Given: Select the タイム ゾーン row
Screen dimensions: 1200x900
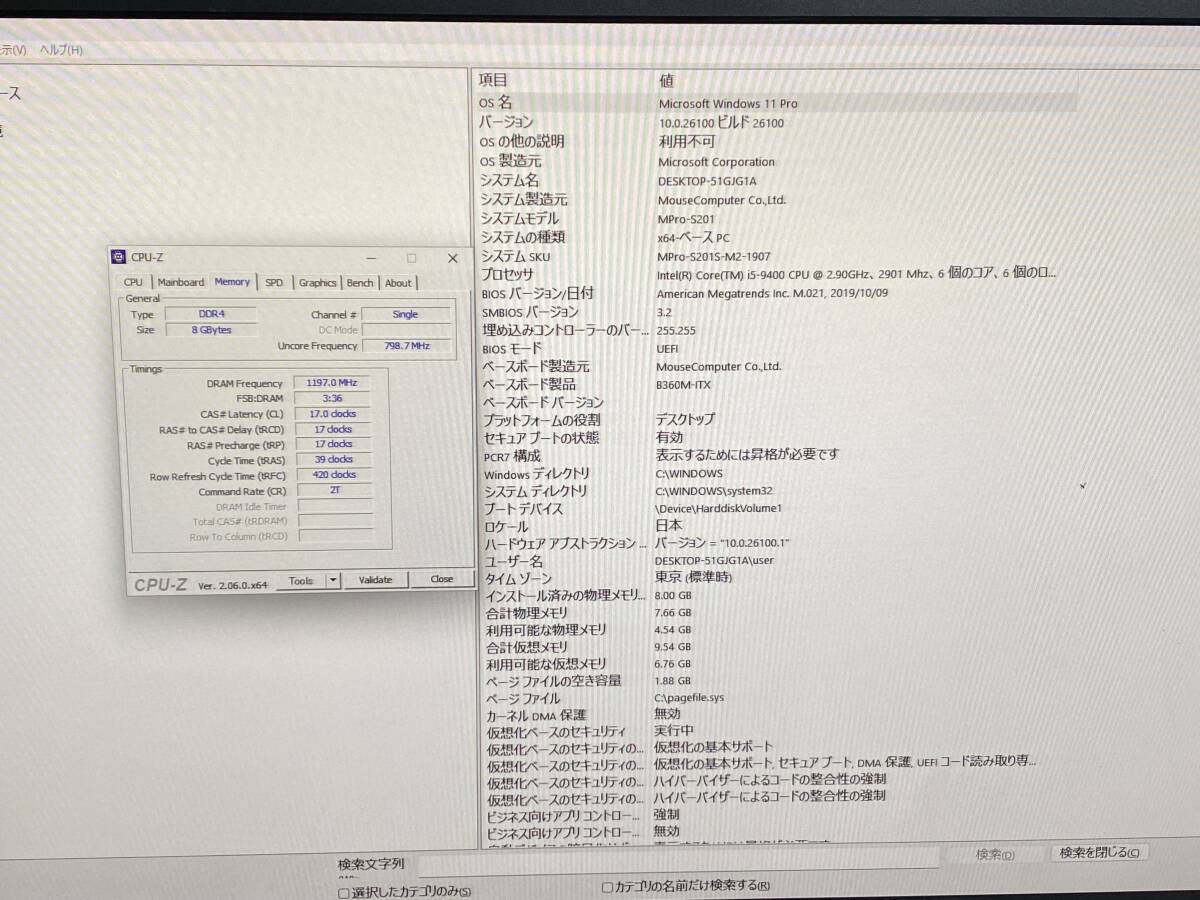Looking at the screenshot, I should pos(777,578).
